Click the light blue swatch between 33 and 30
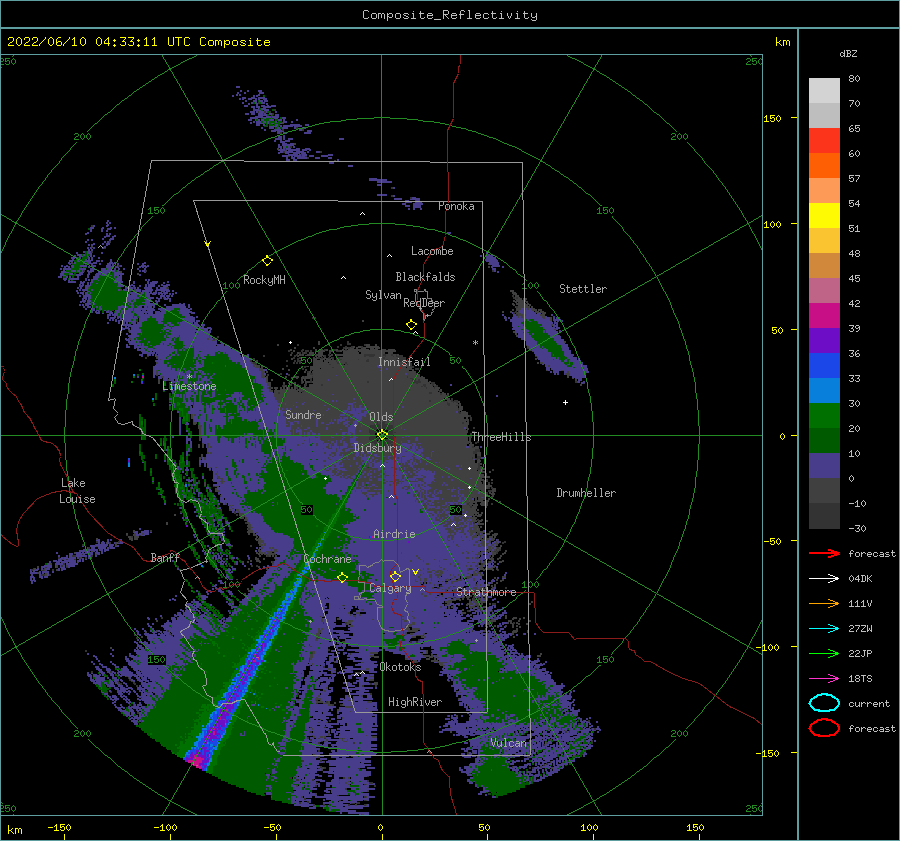Viewport: 900px width, 841px height. (824, 391)
